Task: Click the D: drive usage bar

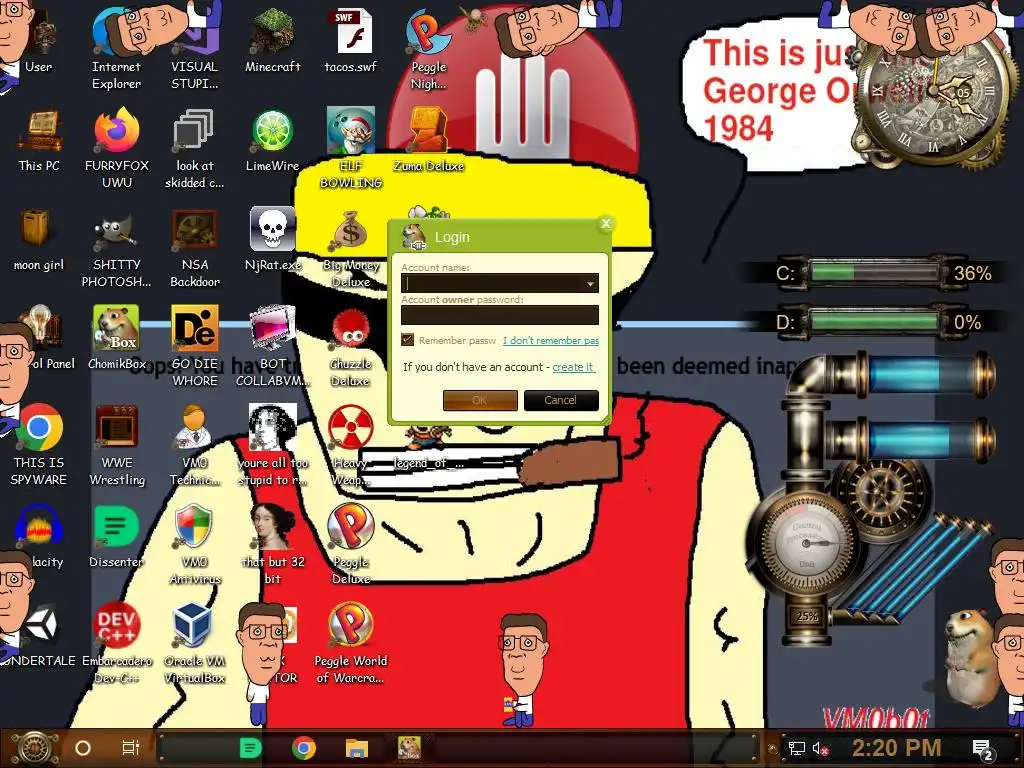Action: [x=874, y=321]
